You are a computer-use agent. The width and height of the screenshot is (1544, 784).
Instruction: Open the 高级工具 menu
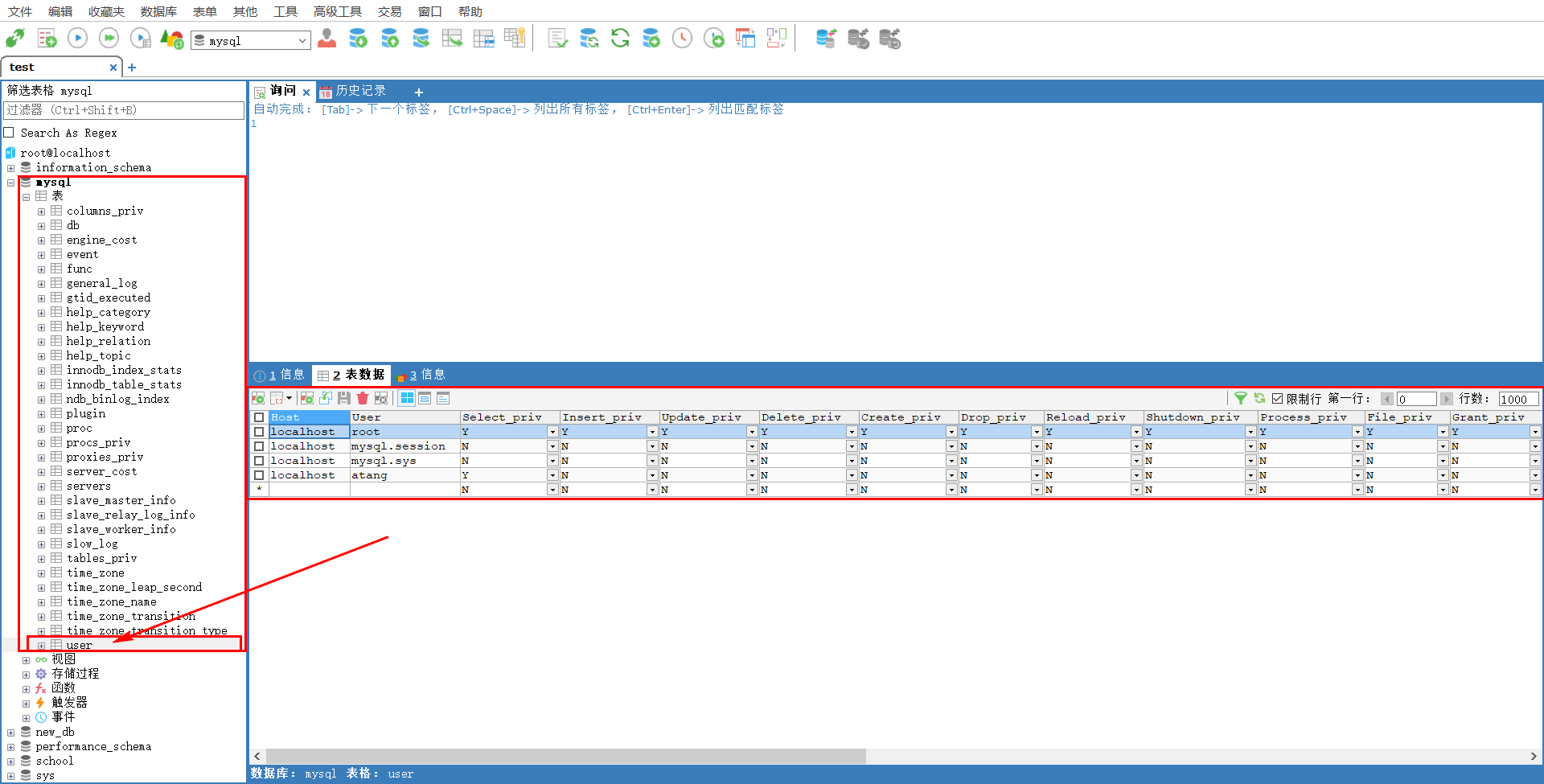point(338,11)
